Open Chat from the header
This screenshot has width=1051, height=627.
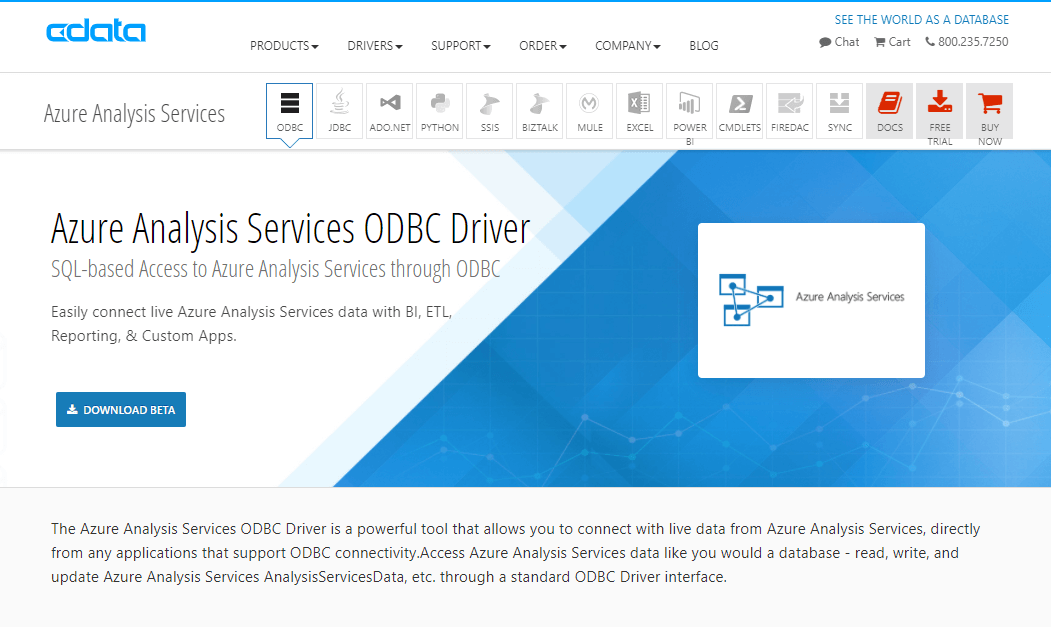coord(839,42)
